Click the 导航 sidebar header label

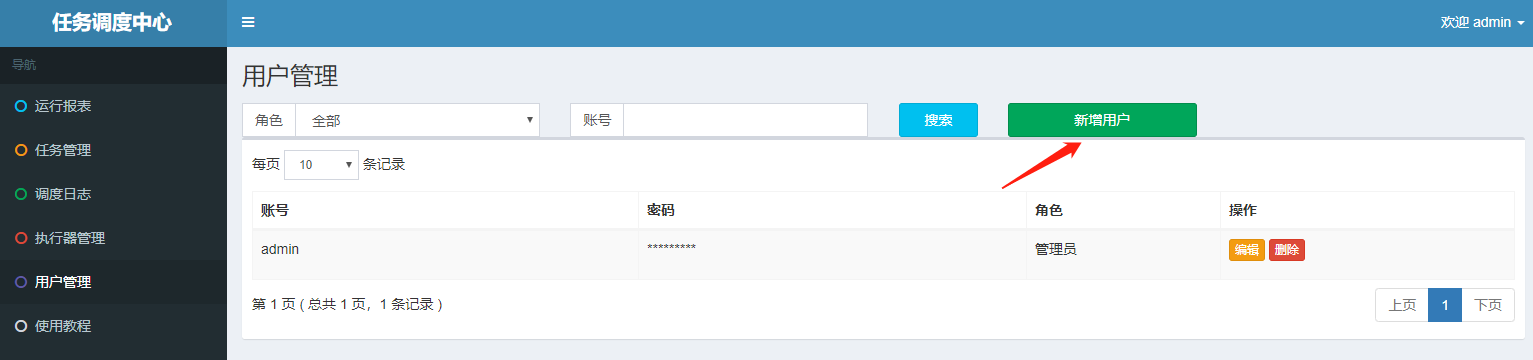(24, 65)
